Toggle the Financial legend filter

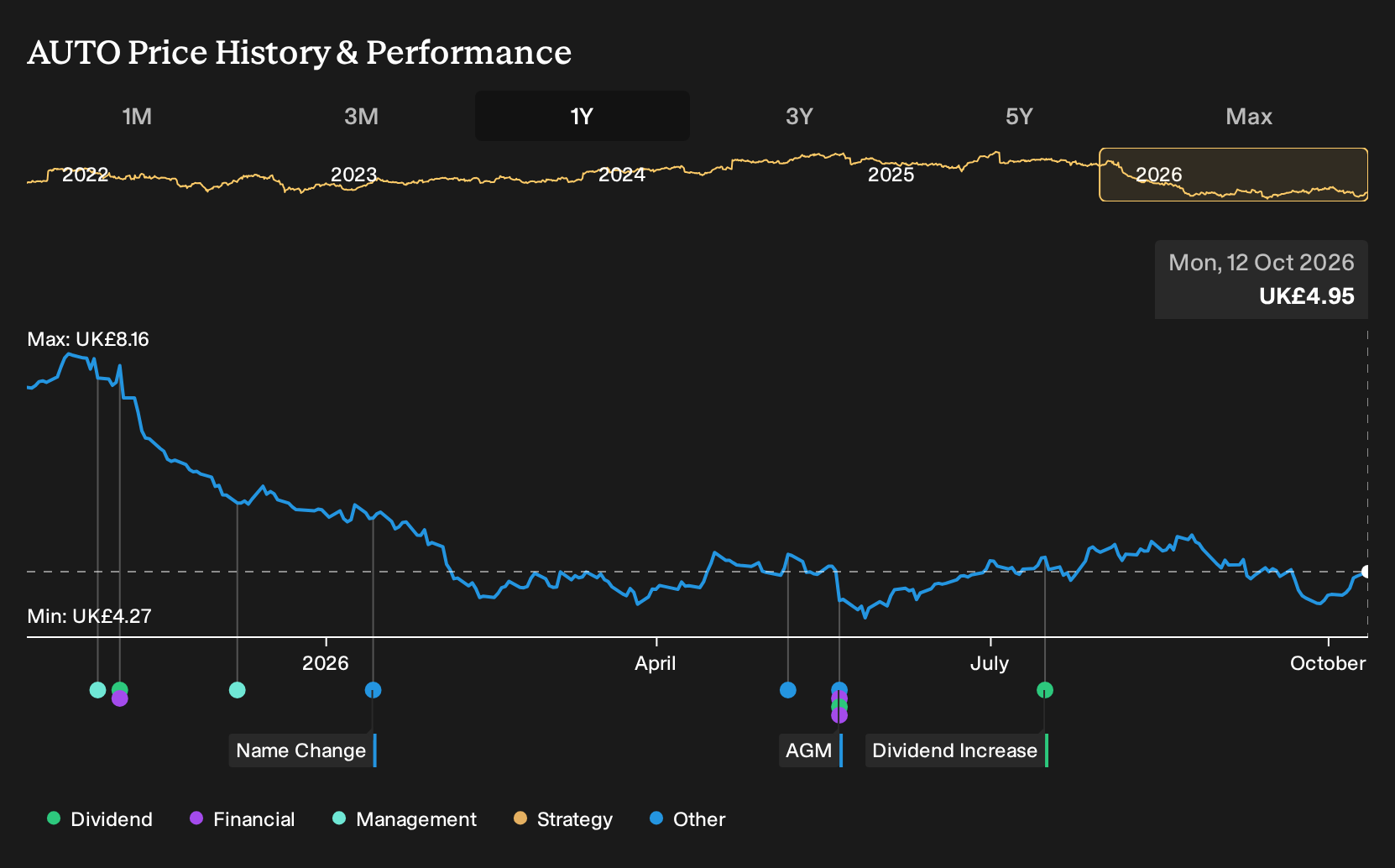point(243,819)
